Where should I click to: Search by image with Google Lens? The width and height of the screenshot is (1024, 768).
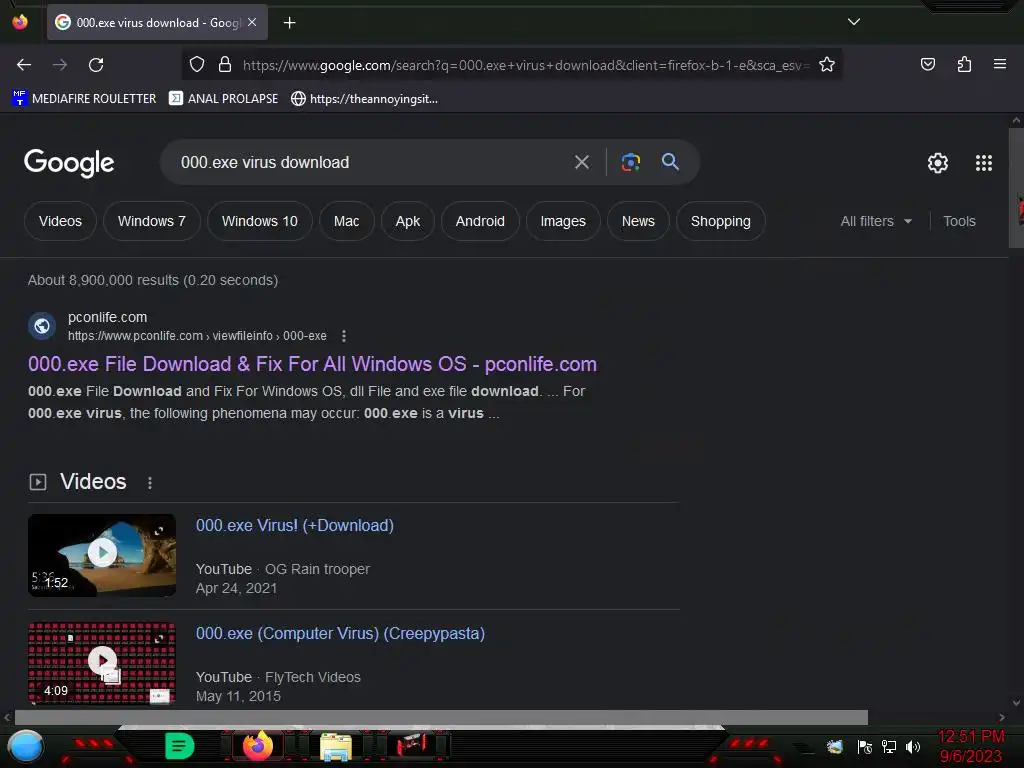tap(630, 162)
